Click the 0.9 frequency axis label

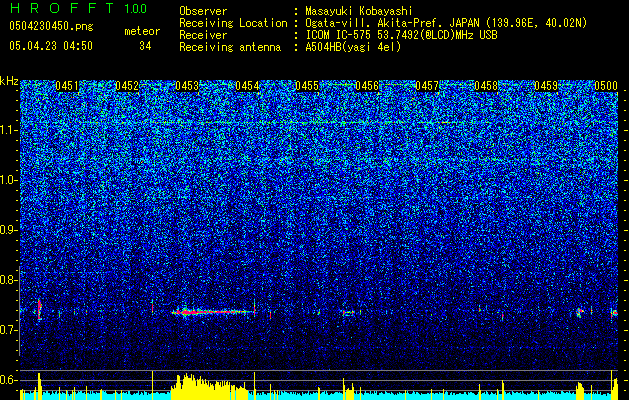click(x=8, y=230)
